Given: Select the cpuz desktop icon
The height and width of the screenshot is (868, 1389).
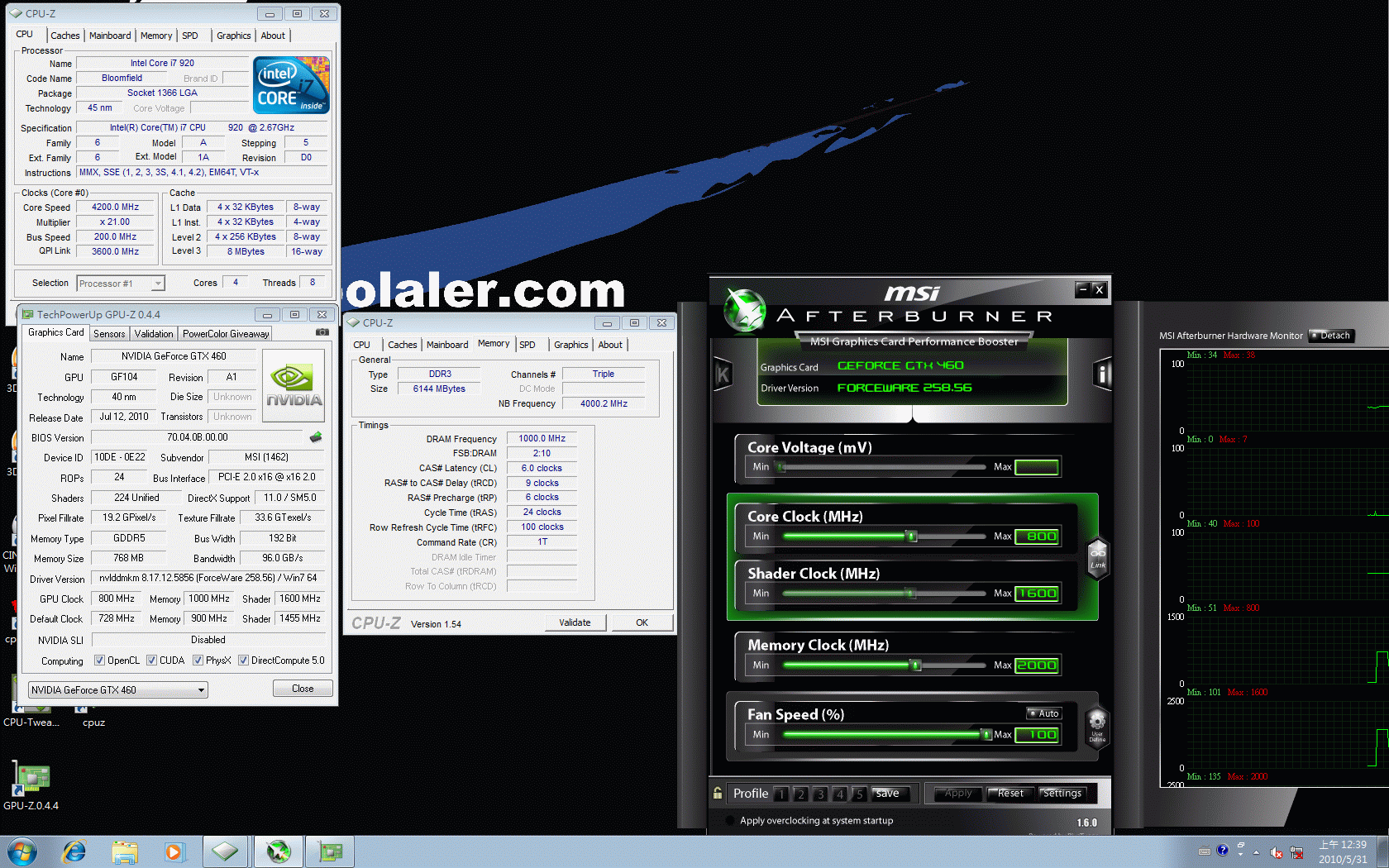Looking at the screenshot, I should click(x=93, y=723).
